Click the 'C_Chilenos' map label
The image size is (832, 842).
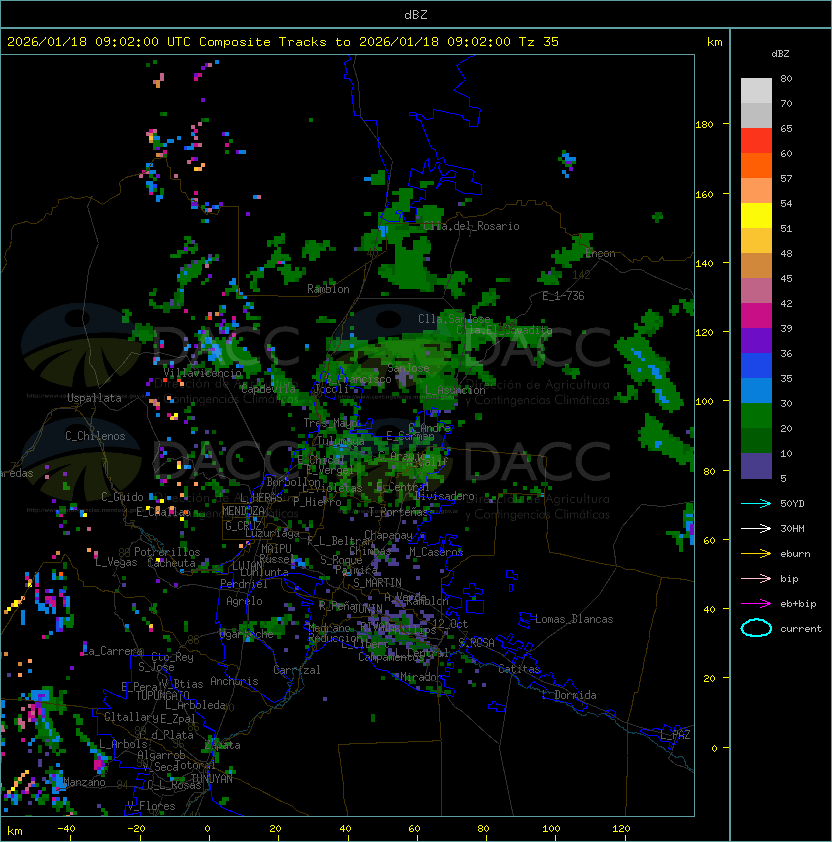(95, 436)
